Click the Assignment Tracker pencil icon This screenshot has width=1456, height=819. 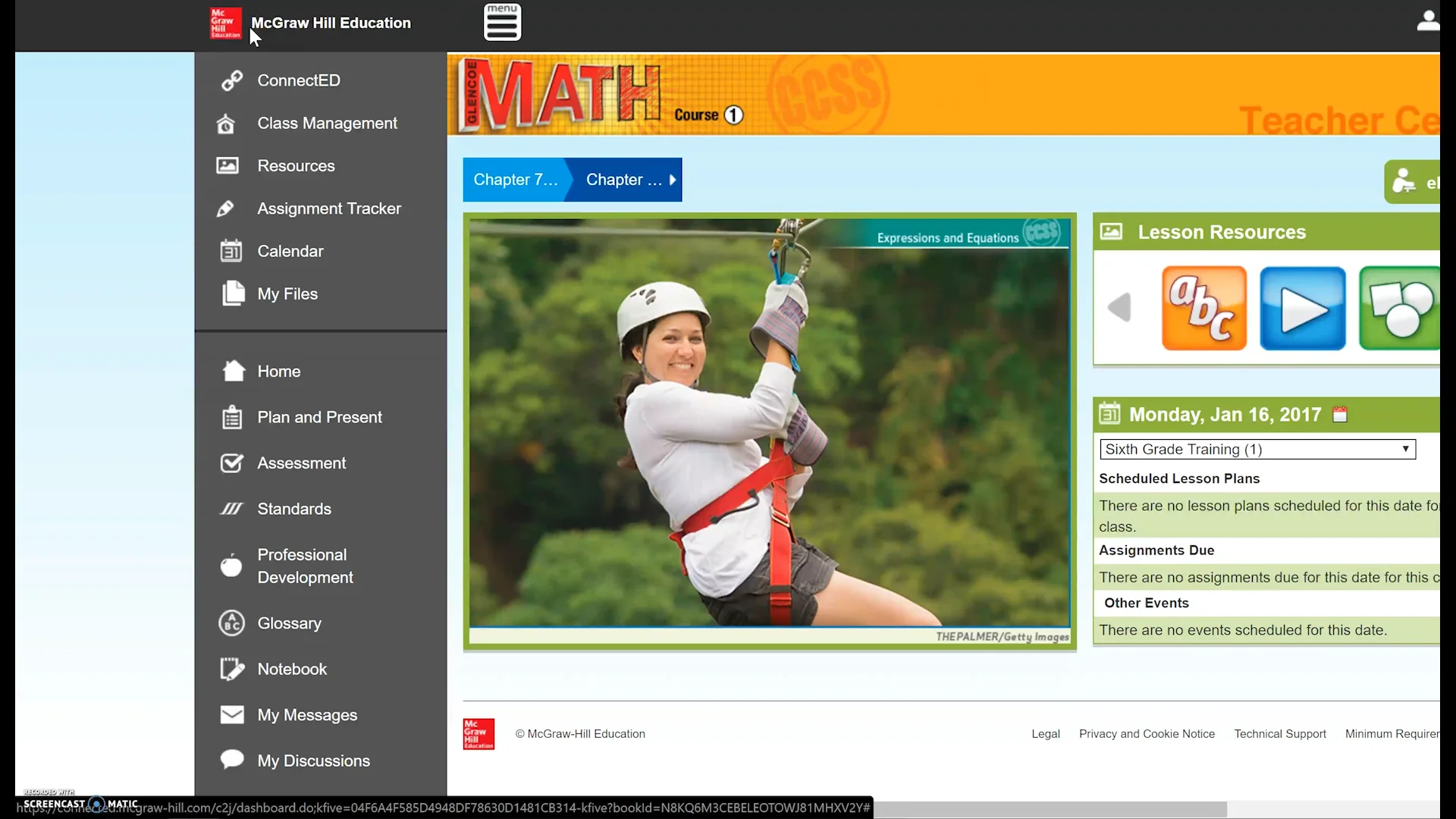[x=226, y=209]
